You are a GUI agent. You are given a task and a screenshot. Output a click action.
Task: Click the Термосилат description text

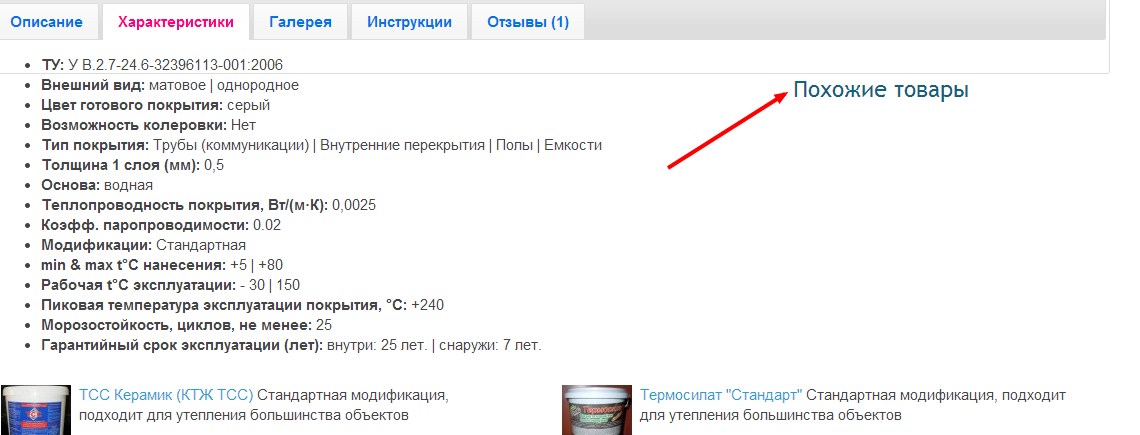(853, 406)
